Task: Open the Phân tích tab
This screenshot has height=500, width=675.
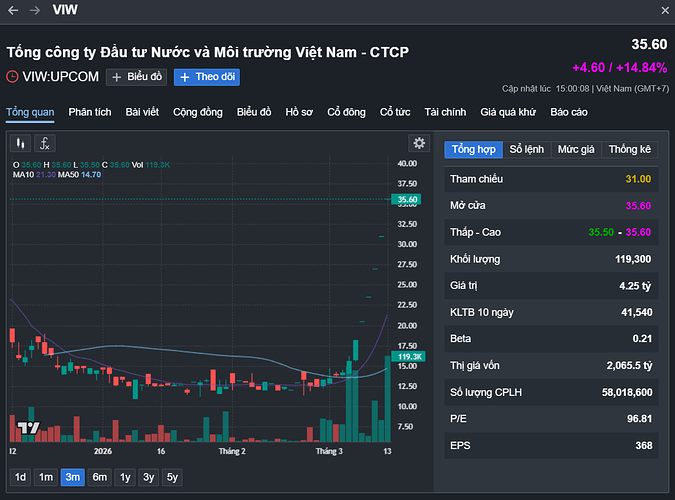Action: click(x=90, y=112)
